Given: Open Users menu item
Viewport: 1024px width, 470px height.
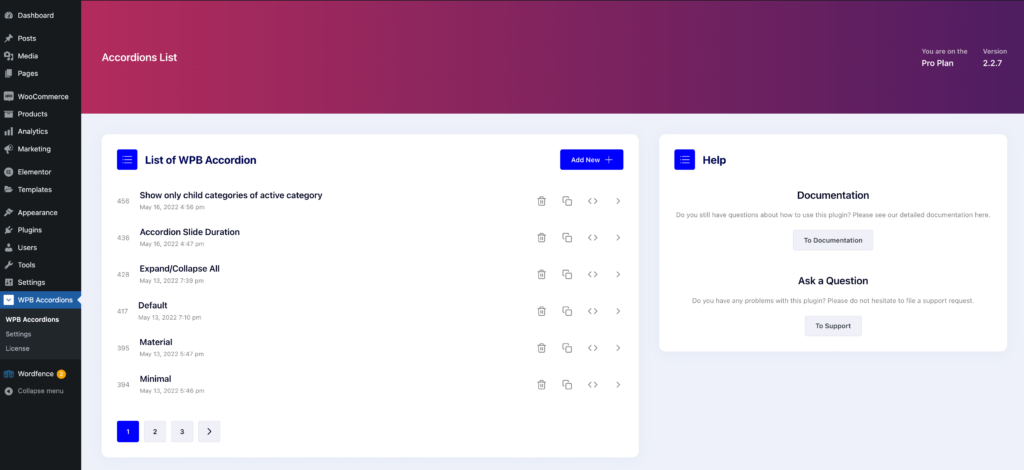Looking at the screenshot, I should point(40,247).
